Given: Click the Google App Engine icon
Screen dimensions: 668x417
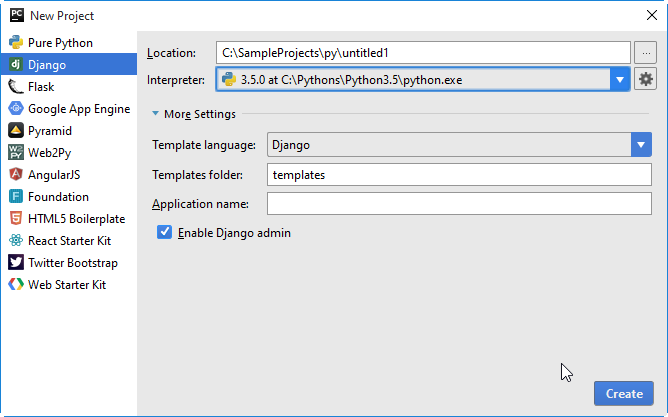Looking at the screenshot, I should pos(16,109).
